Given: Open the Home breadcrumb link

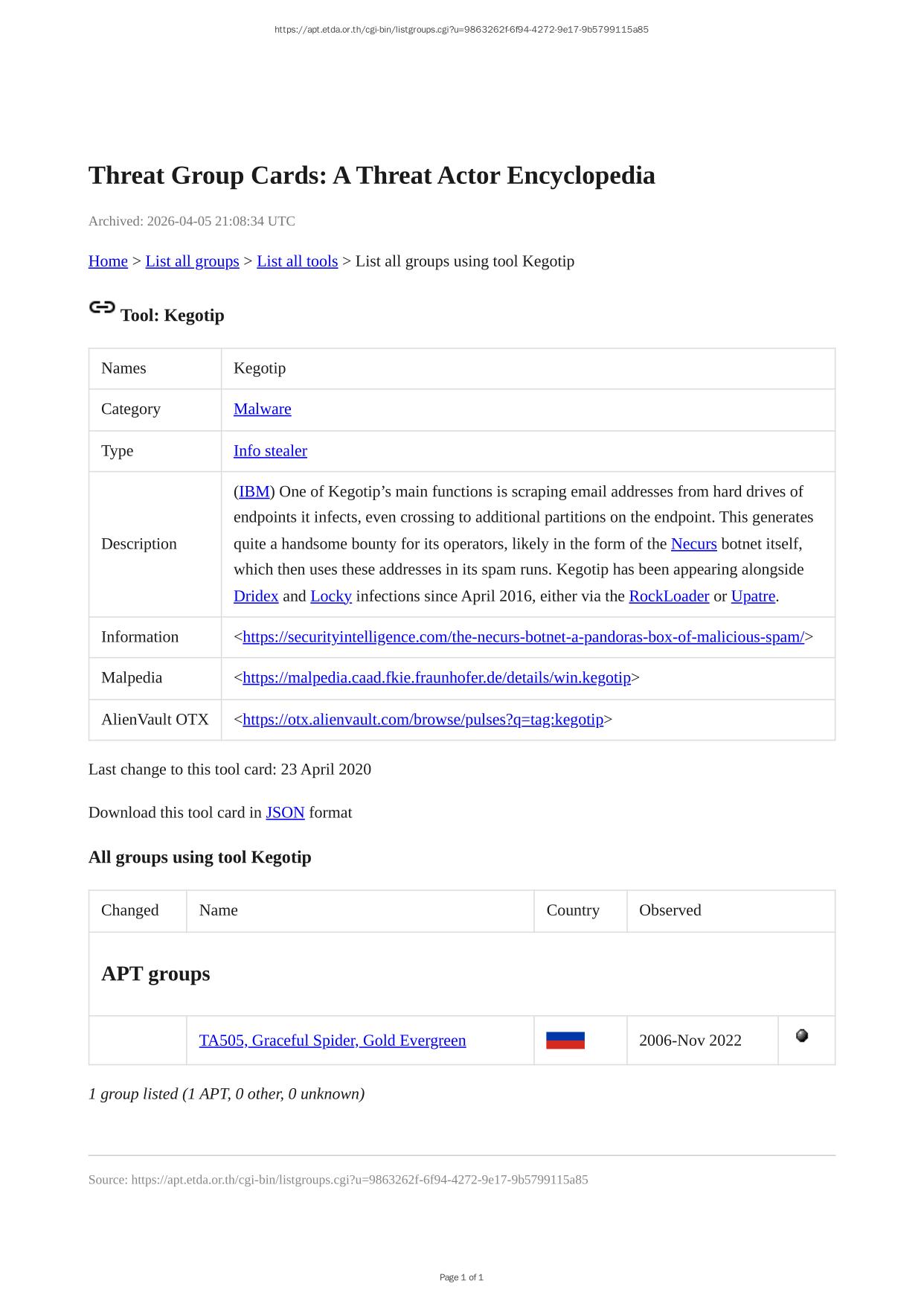Looking at the screenshot, I should pos(108,261).
